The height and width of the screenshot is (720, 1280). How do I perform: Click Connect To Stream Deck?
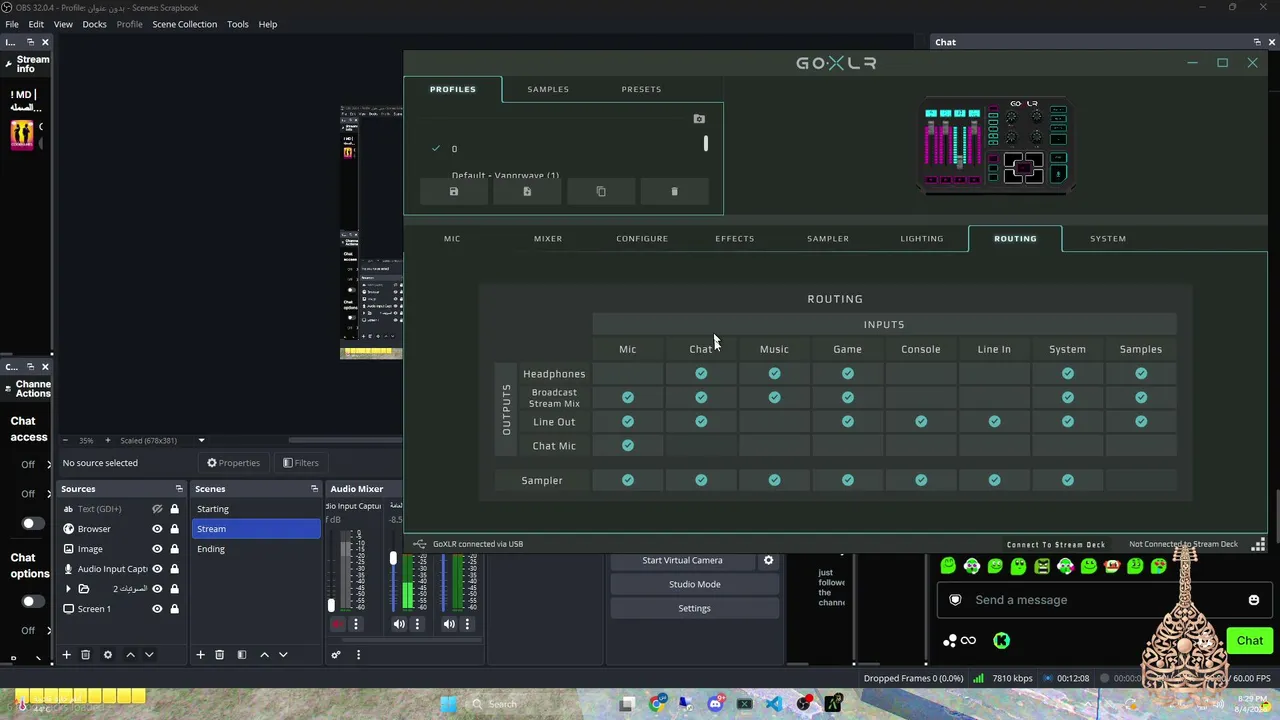click(x=1056, y=545)
